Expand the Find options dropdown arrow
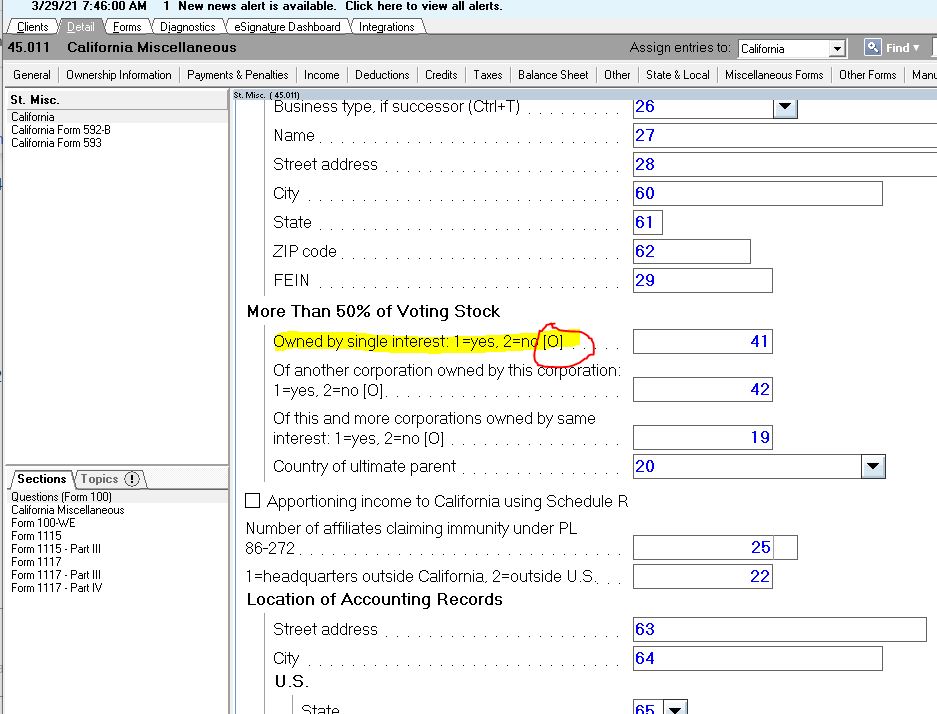Screen dimensions: 937x714 click(915, 46)
